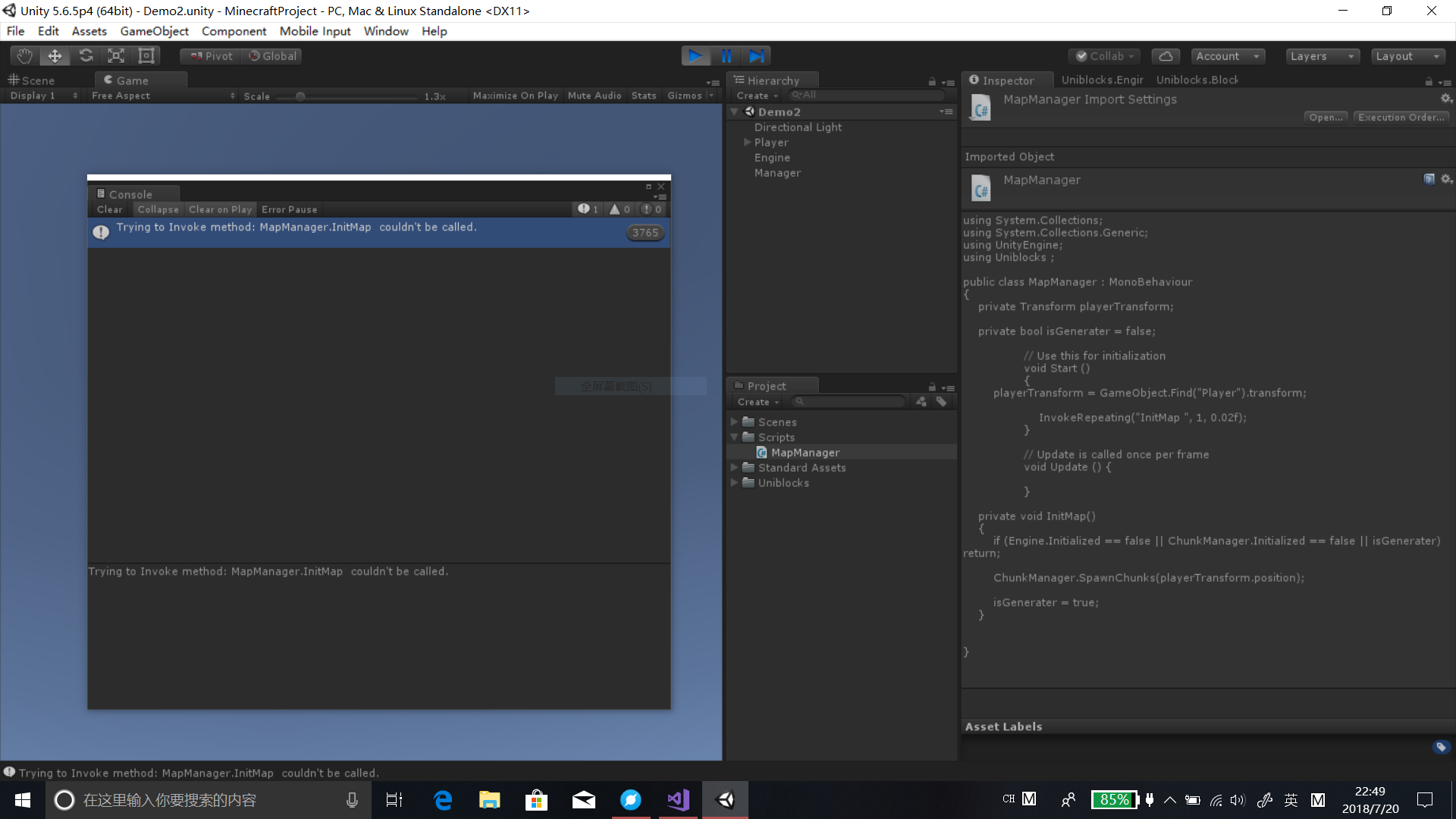Toggle Clear on Play in Console
The image size is (1456, 819).
[220, 209]
